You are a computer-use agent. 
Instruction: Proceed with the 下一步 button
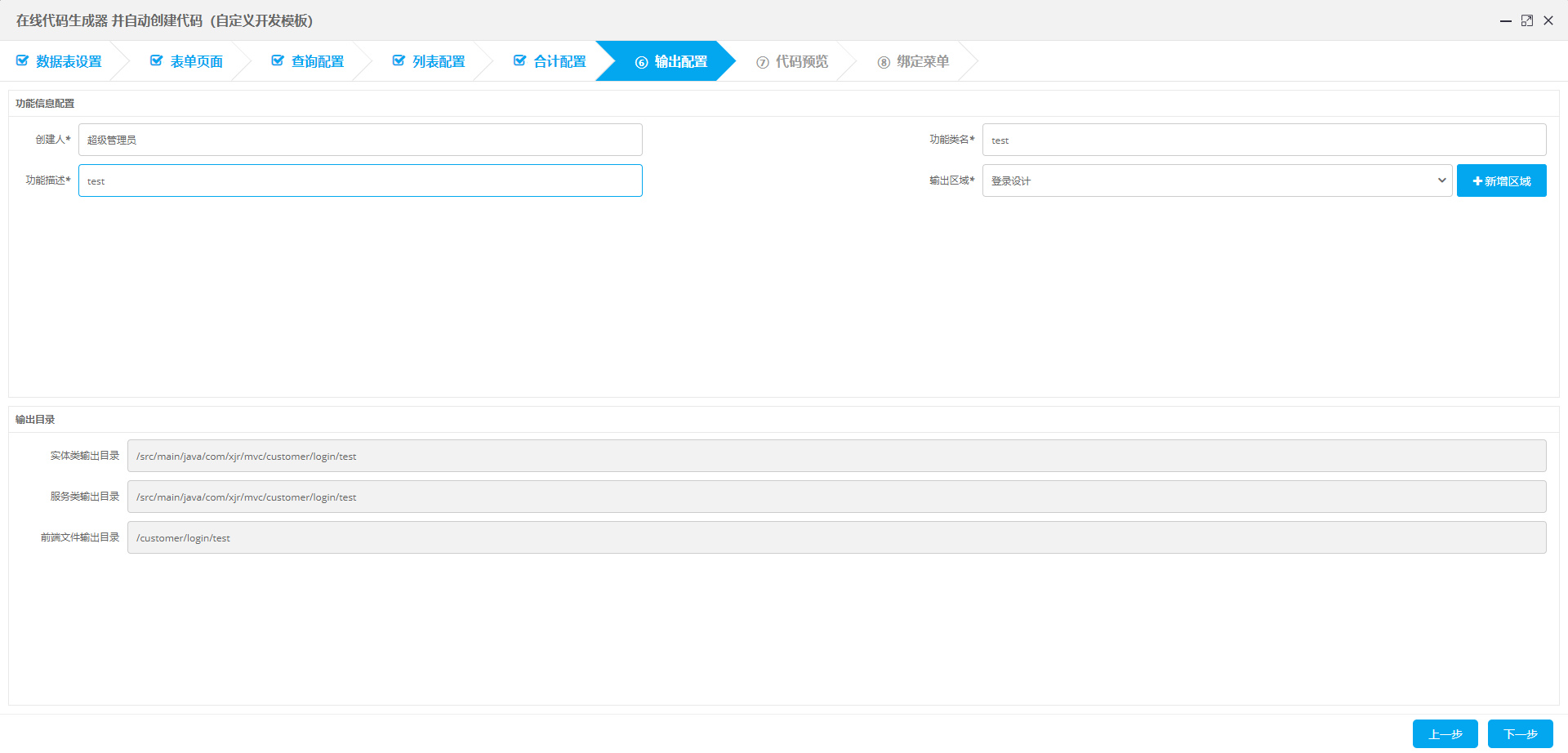pos(1521,734)
